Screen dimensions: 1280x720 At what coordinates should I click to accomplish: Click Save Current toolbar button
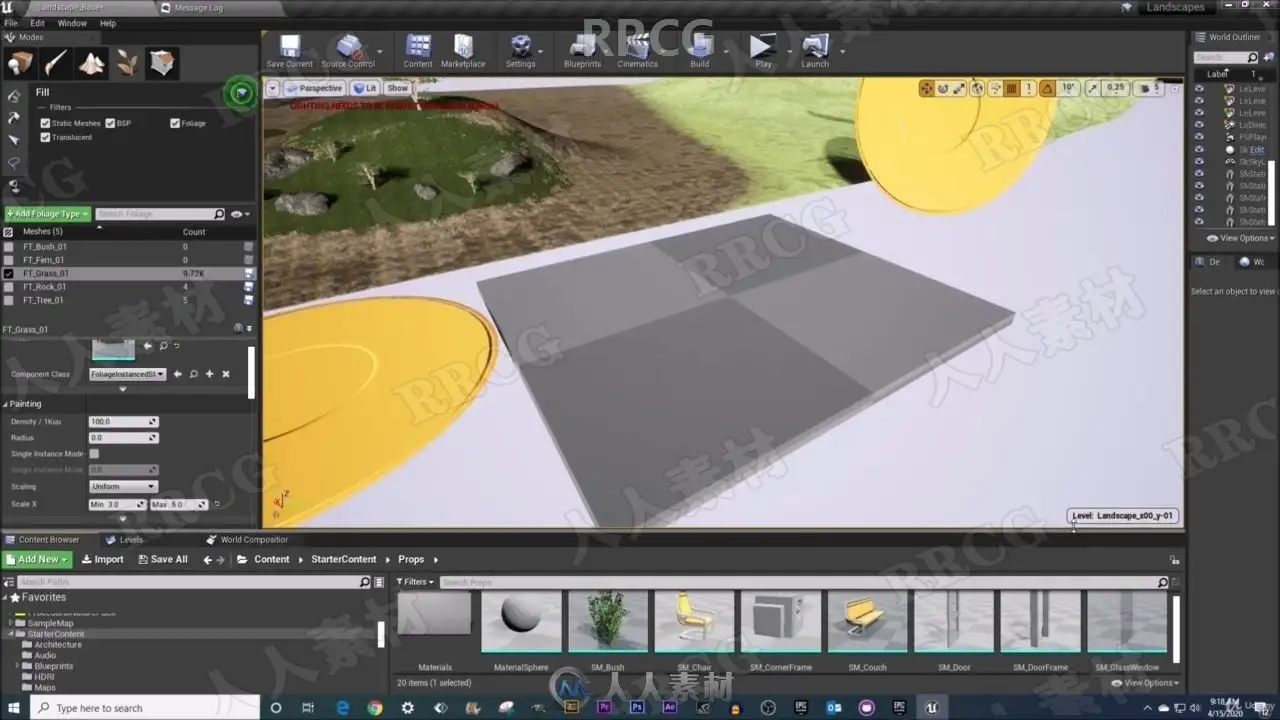[x=290, y=52]
